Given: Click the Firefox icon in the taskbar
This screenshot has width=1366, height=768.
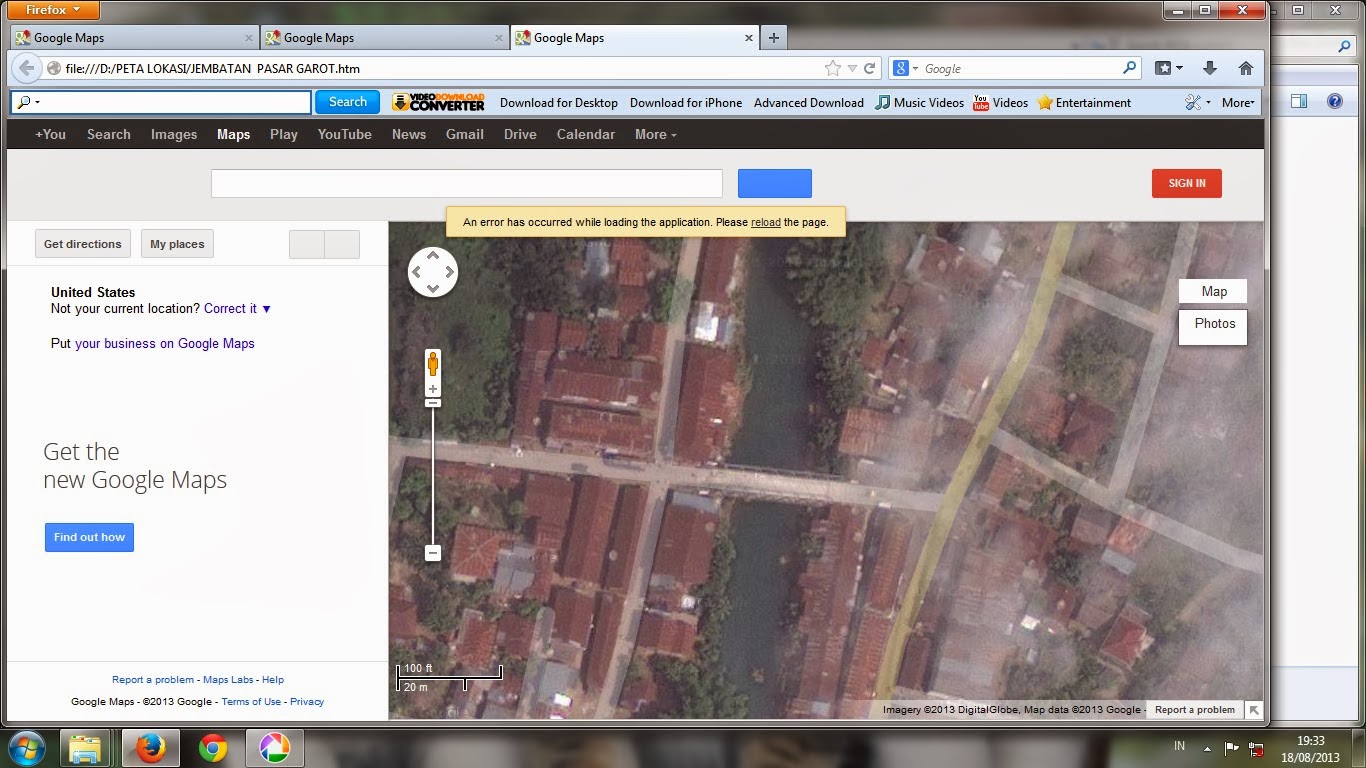Looking at the screenshot, I should click(150, 748).
